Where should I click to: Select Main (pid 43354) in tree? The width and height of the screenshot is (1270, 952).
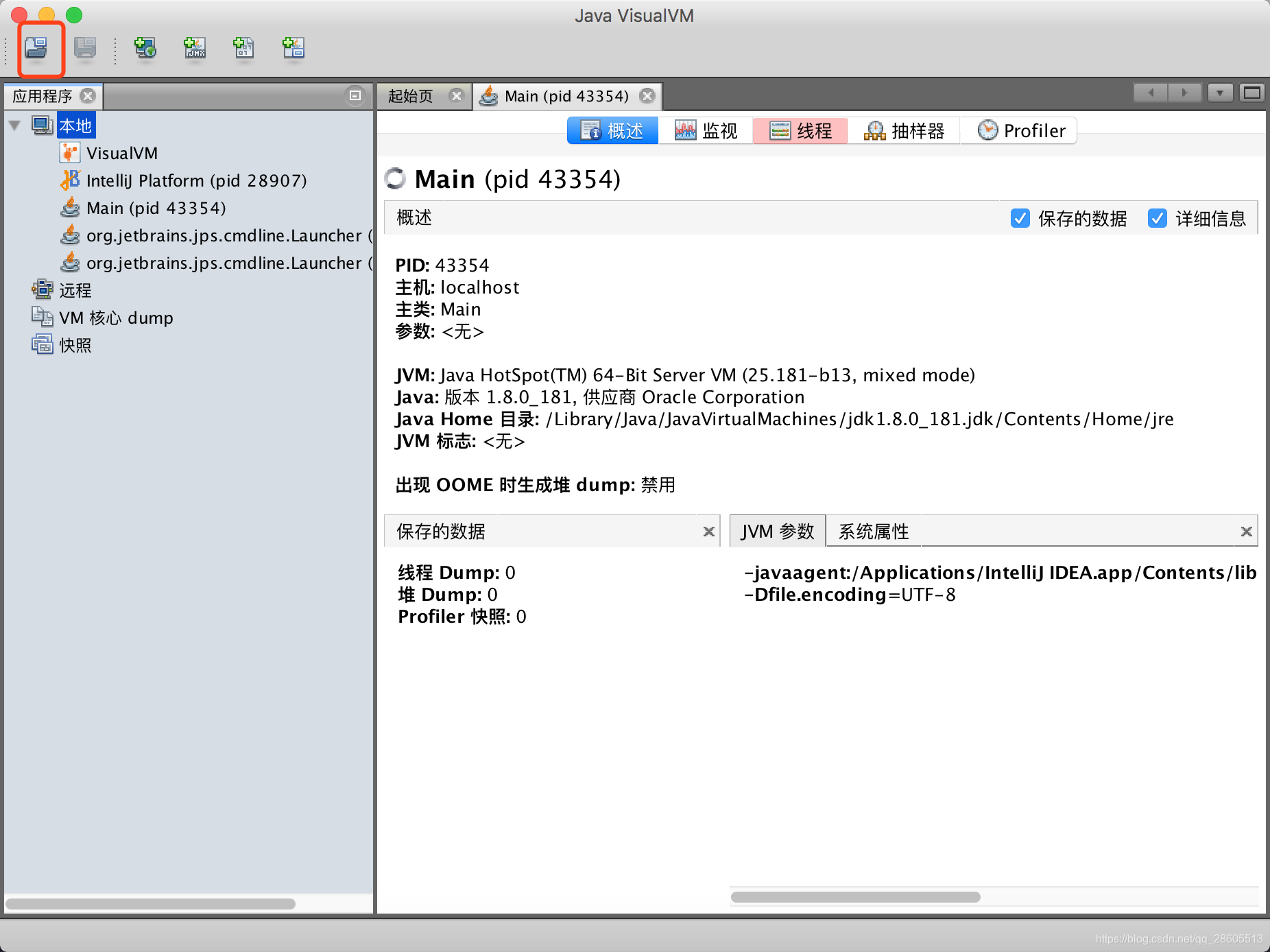[x=156, y=208]
